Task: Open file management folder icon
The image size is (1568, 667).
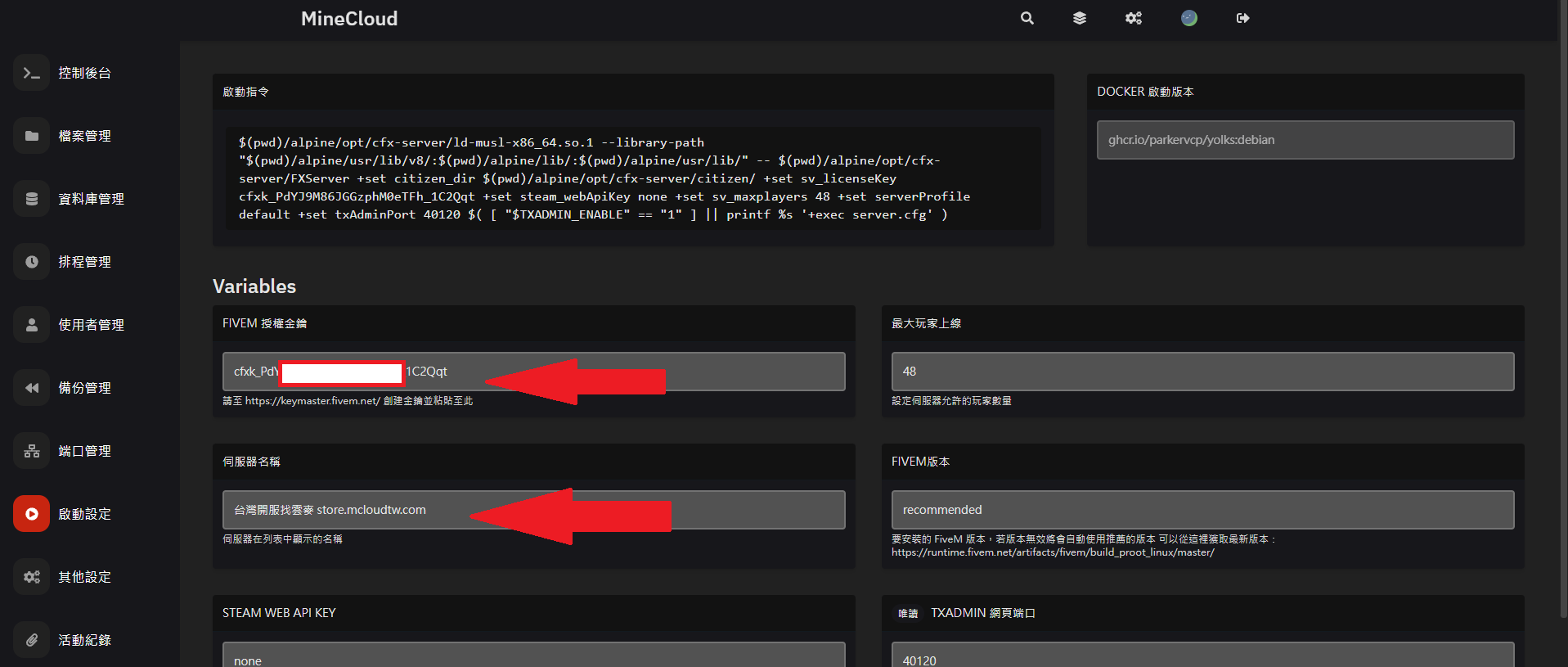Action: 31,136
